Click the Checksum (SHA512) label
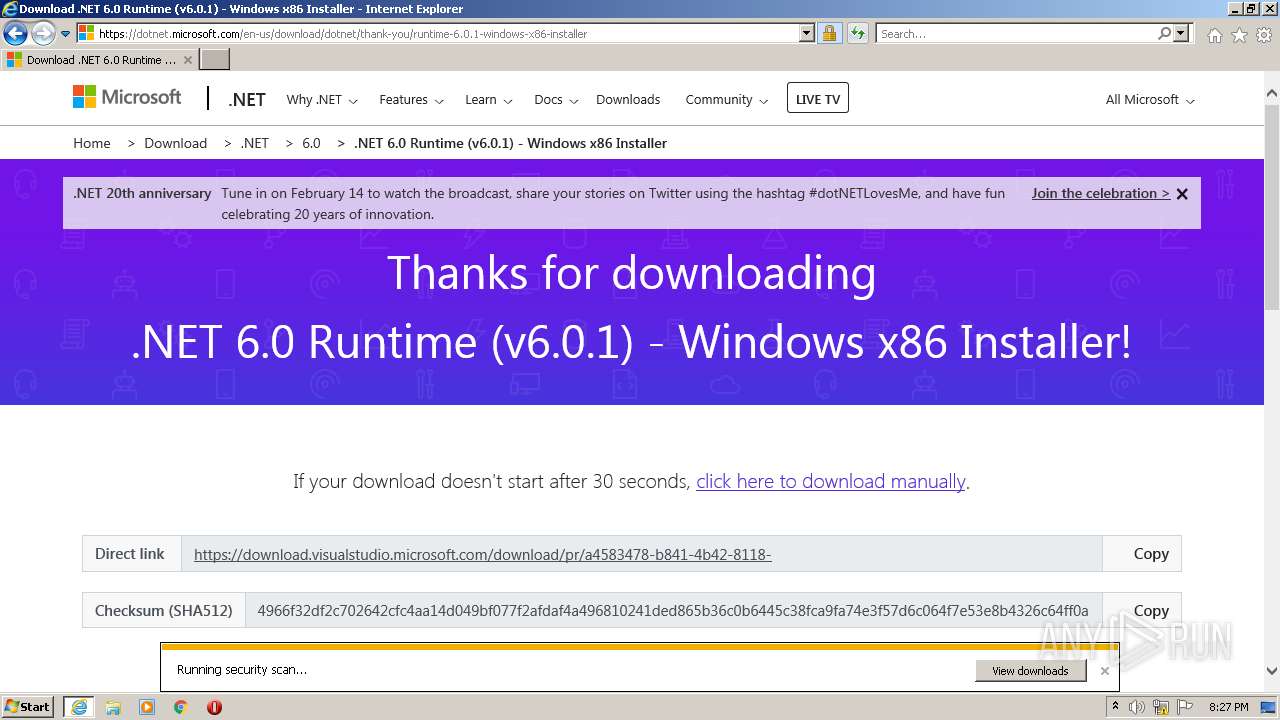Screen dimensions: 1280x720 click(164, 610)
